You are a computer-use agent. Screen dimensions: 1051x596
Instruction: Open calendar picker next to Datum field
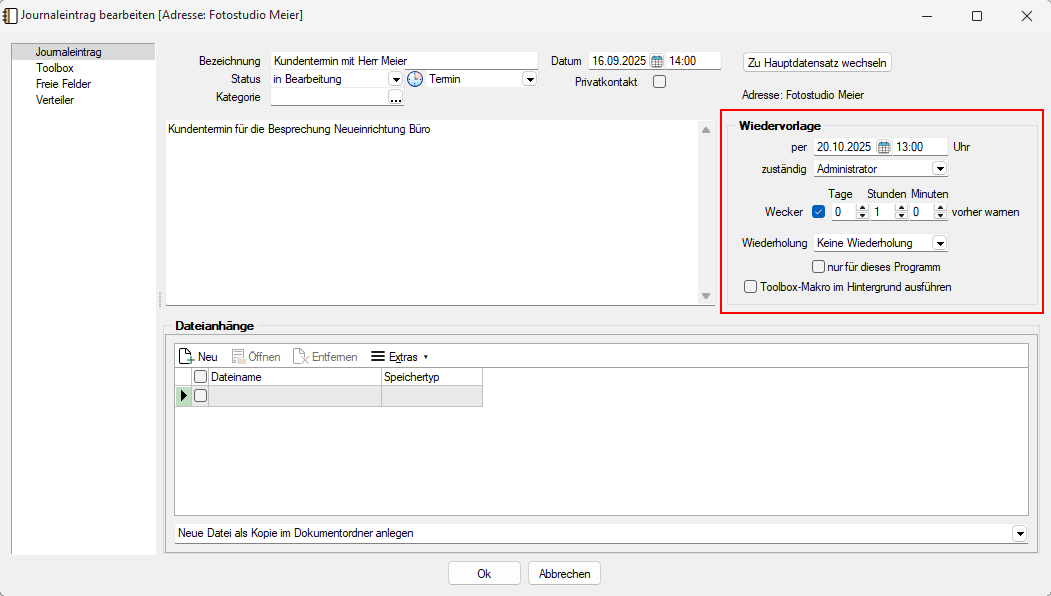coord(657,61)
